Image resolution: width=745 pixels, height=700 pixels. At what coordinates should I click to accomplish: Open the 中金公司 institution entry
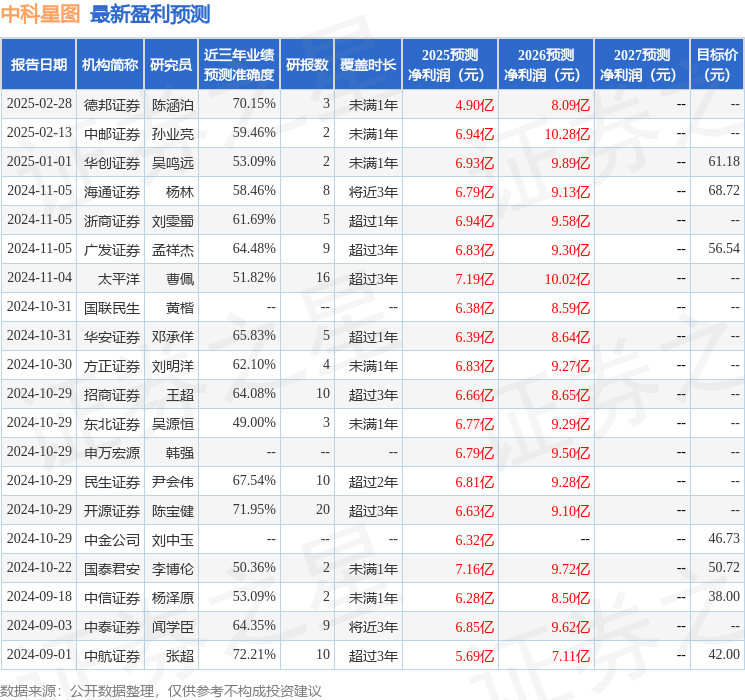[x=112, y=539]
